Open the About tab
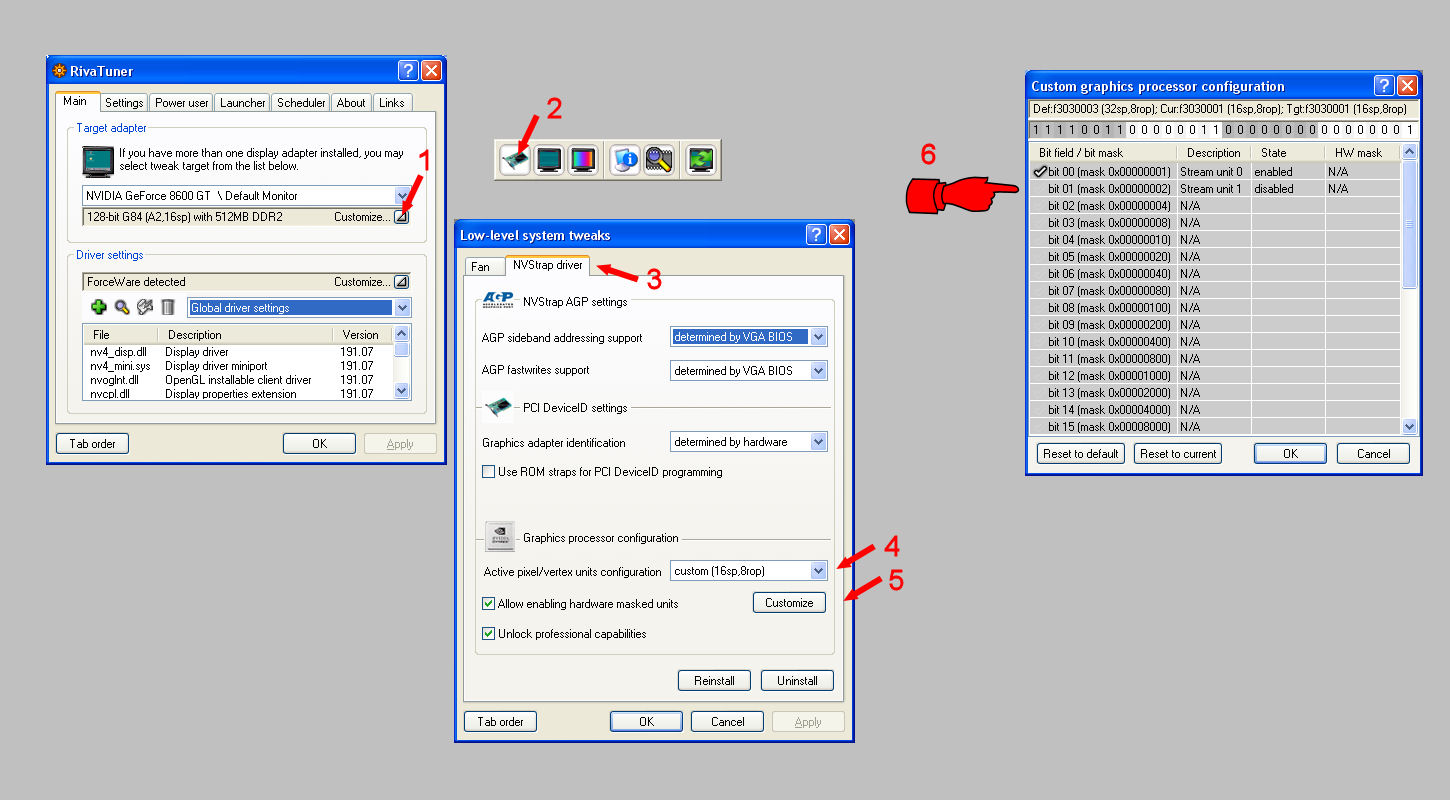Image resolution: width=1450 pixels, height=800 pixels. tap(351, 103)
